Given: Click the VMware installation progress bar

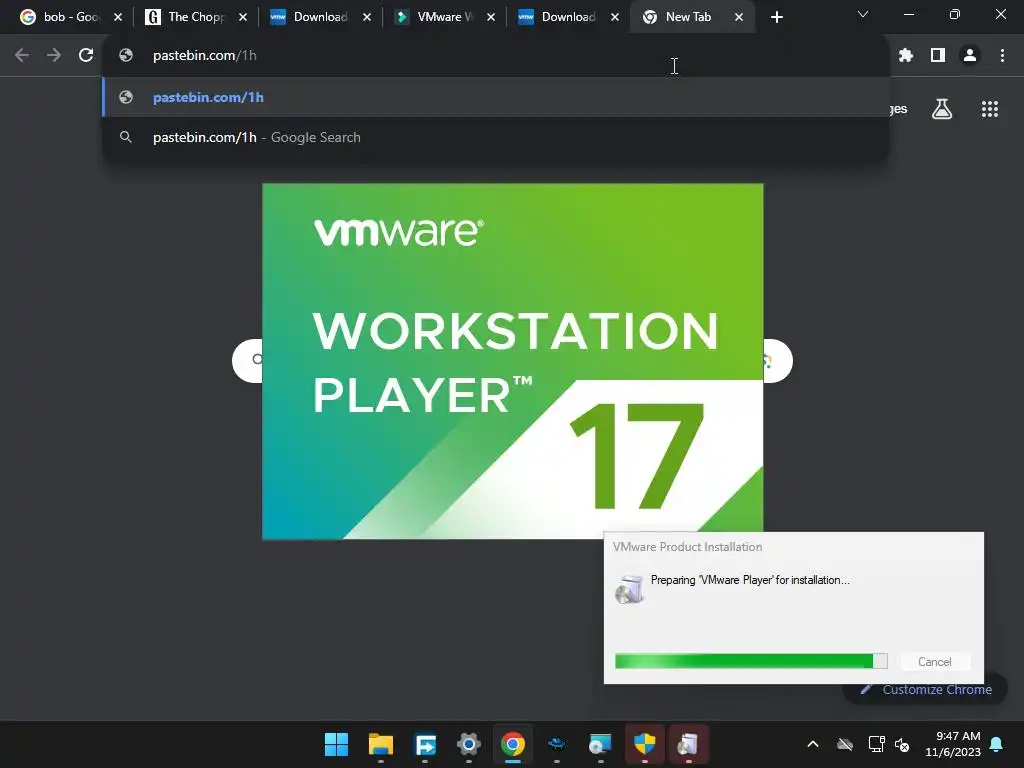Looking at the screenshot, I should coord(751,661).
